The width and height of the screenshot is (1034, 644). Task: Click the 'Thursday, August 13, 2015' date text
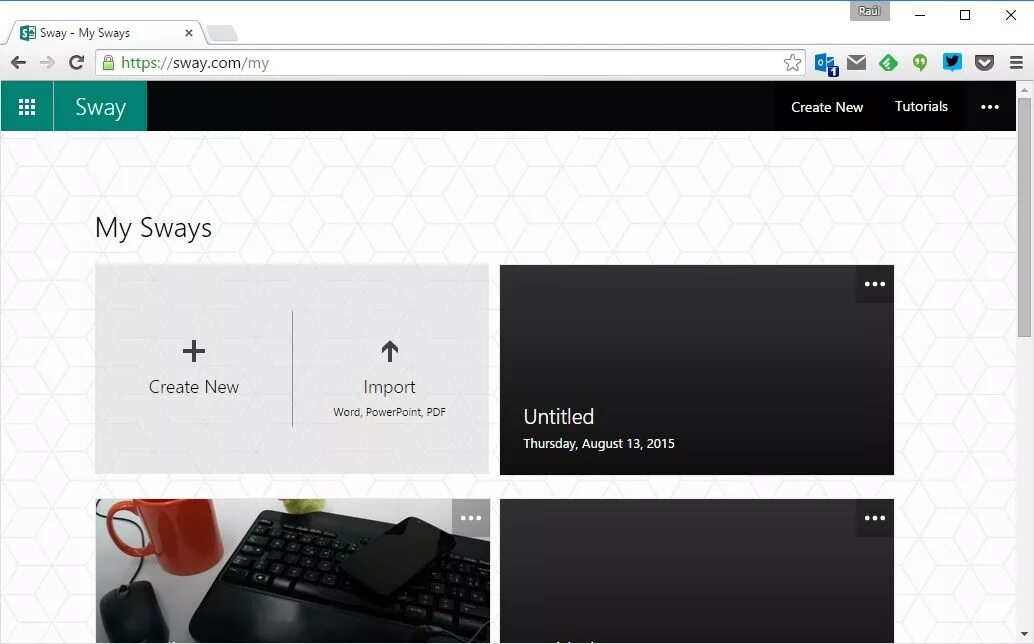[599, 444]
